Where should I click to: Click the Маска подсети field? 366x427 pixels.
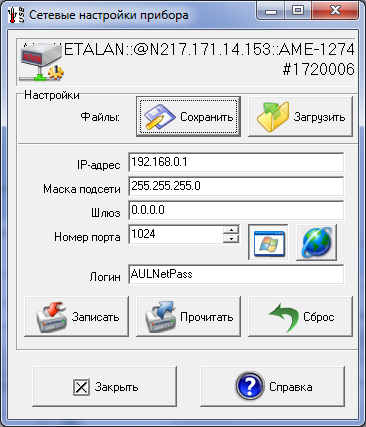(236, 186)
